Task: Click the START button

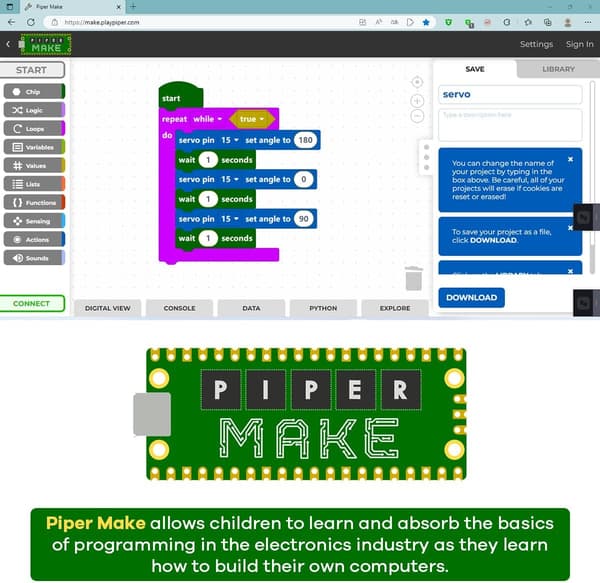Action: tap(32, 70)
